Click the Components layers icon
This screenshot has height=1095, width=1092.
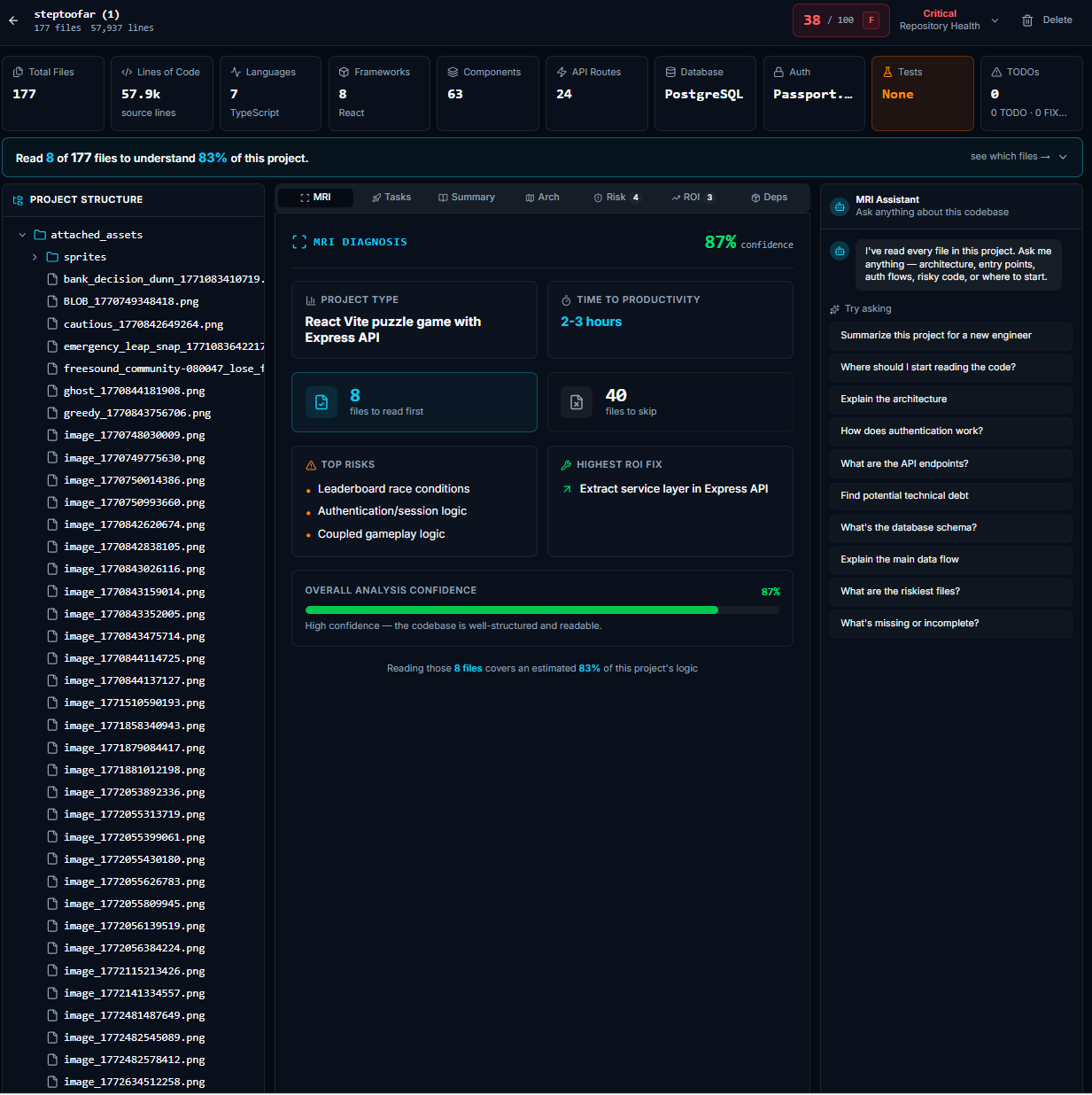[x=453, y=72]
